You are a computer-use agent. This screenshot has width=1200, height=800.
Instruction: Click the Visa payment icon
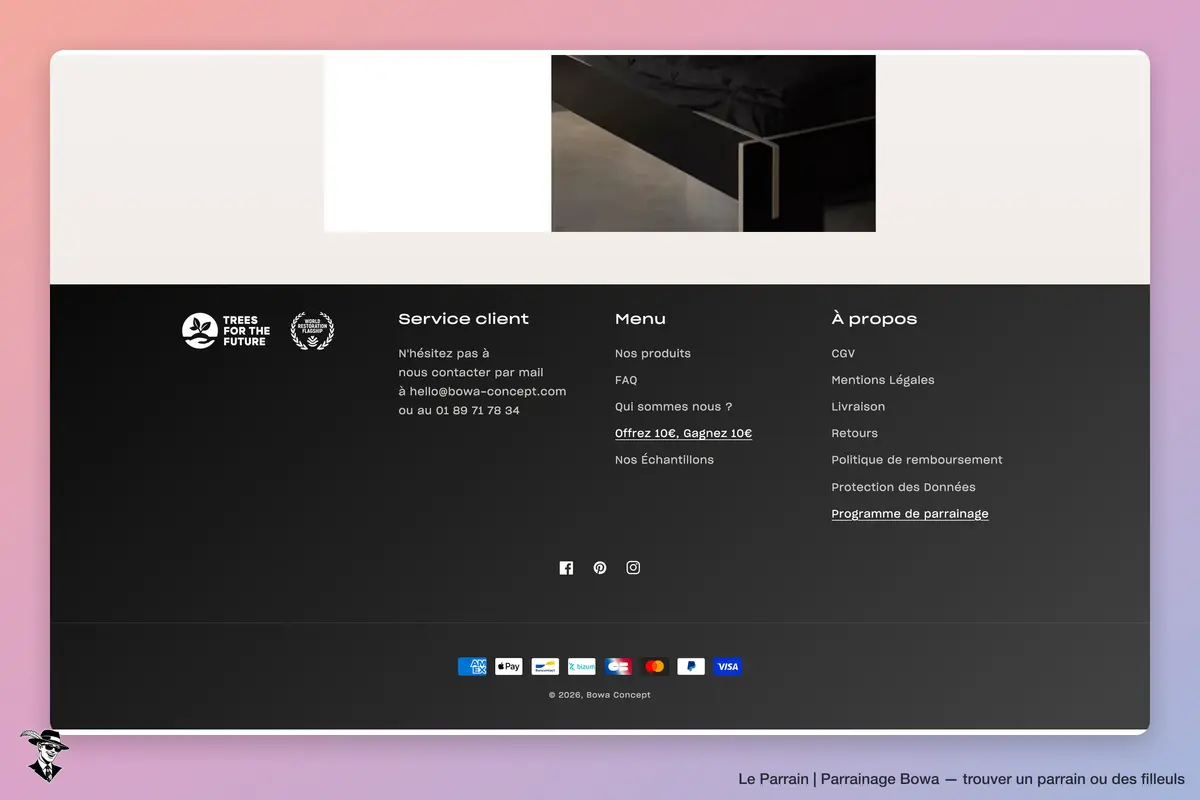(x=728, y=667)
